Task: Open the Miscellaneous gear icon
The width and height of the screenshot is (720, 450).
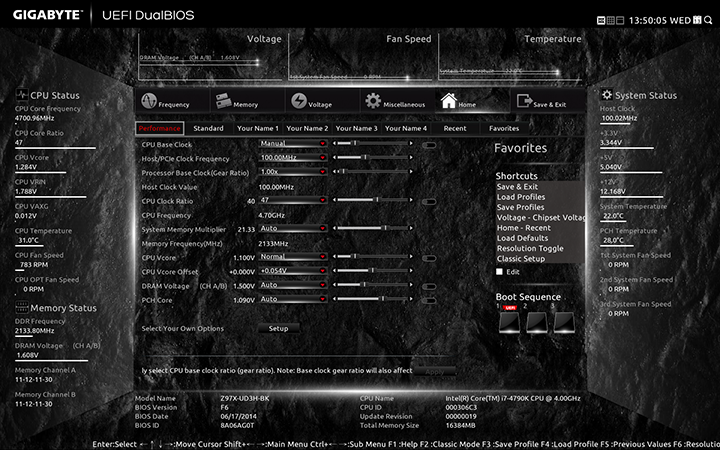Action: (x=394, y=102)
